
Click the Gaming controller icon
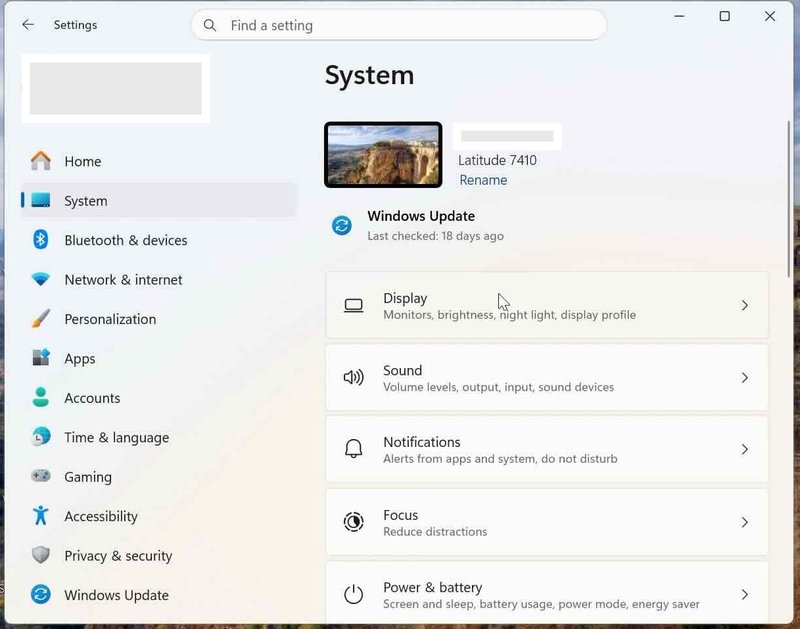[x=41, y=475]
